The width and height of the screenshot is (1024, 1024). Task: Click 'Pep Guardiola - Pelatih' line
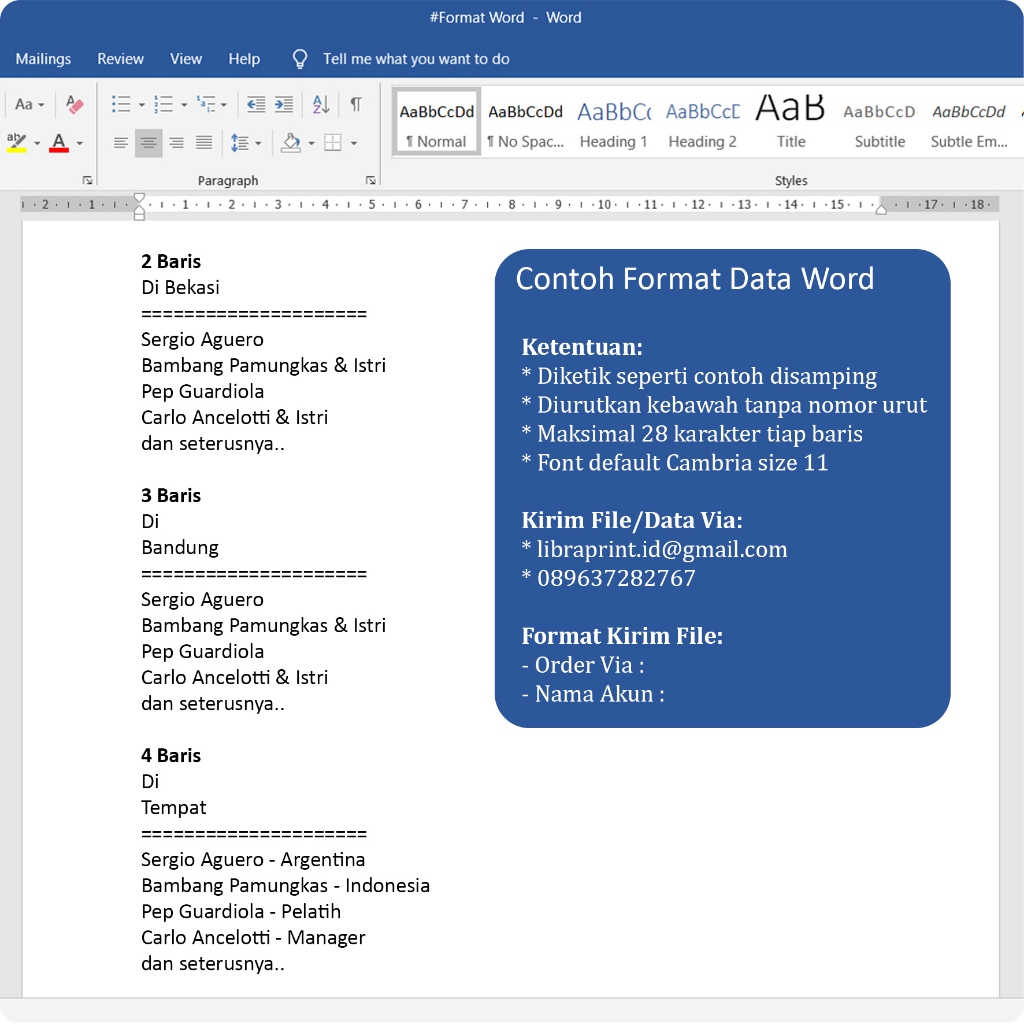[241, 912]
